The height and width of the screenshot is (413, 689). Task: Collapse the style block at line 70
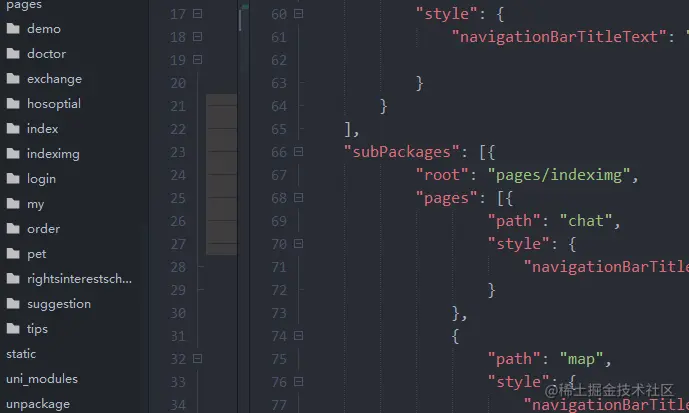298,243
